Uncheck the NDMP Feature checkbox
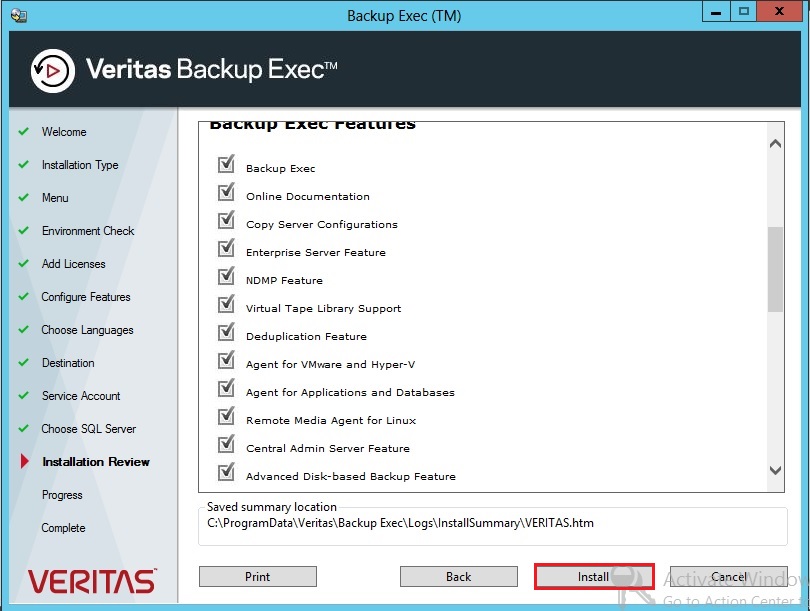 point(226,279)
